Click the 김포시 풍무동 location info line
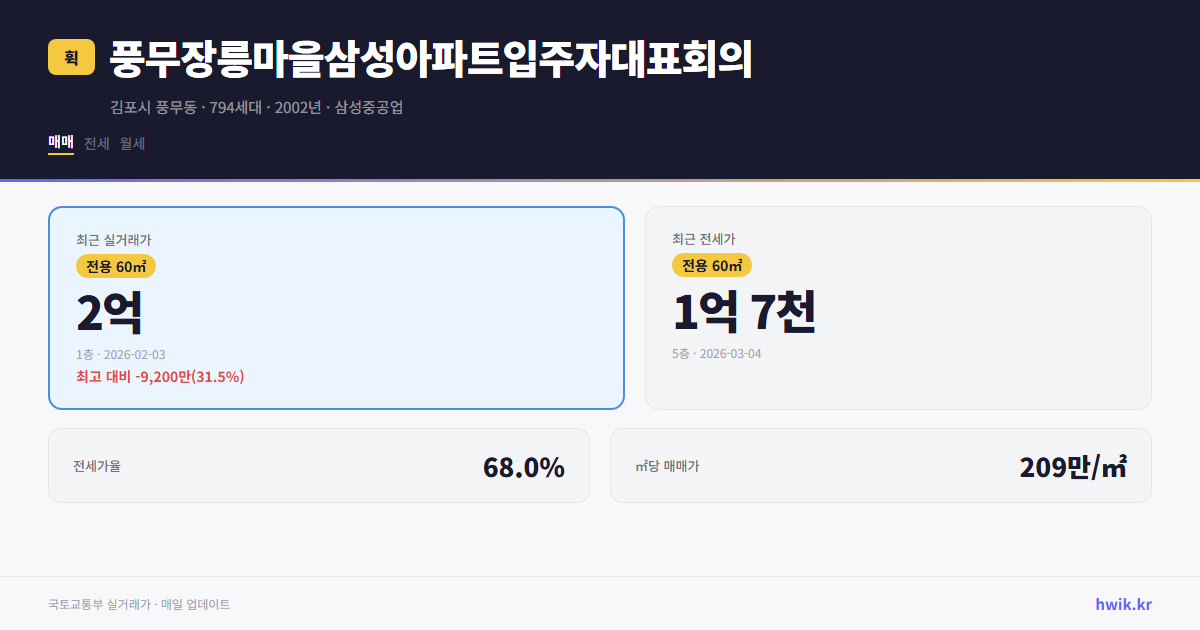Image resolution: width=1200 pixels, height=630 pixels. (257, 108)
